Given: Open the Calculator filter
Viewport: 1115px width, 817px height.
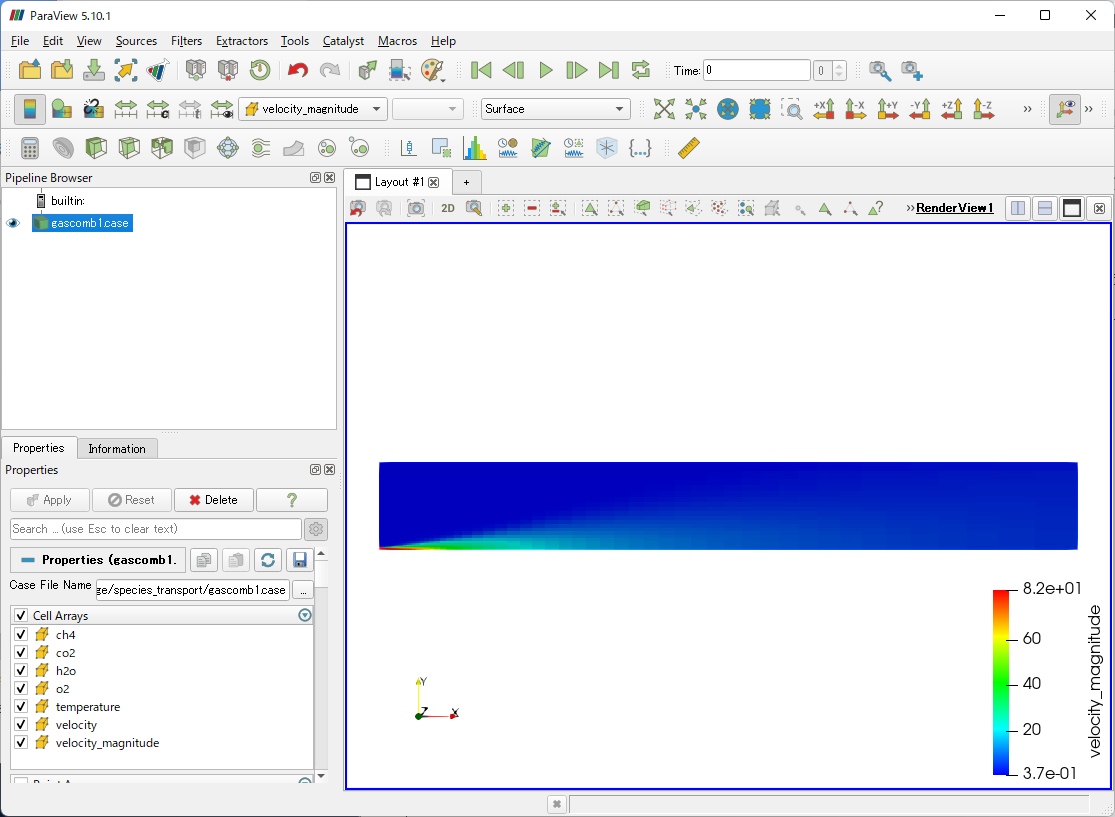Looking at the screenshot, I should click(30, 148).
